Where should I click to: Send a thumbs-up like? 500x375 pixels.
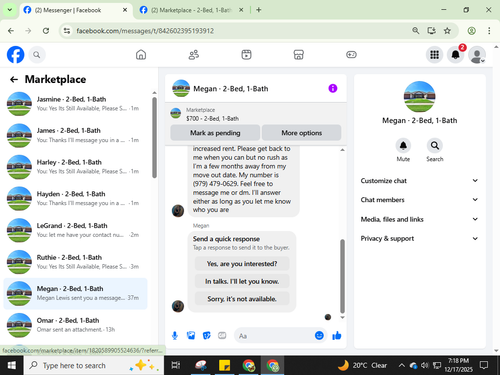click(337, 336)
